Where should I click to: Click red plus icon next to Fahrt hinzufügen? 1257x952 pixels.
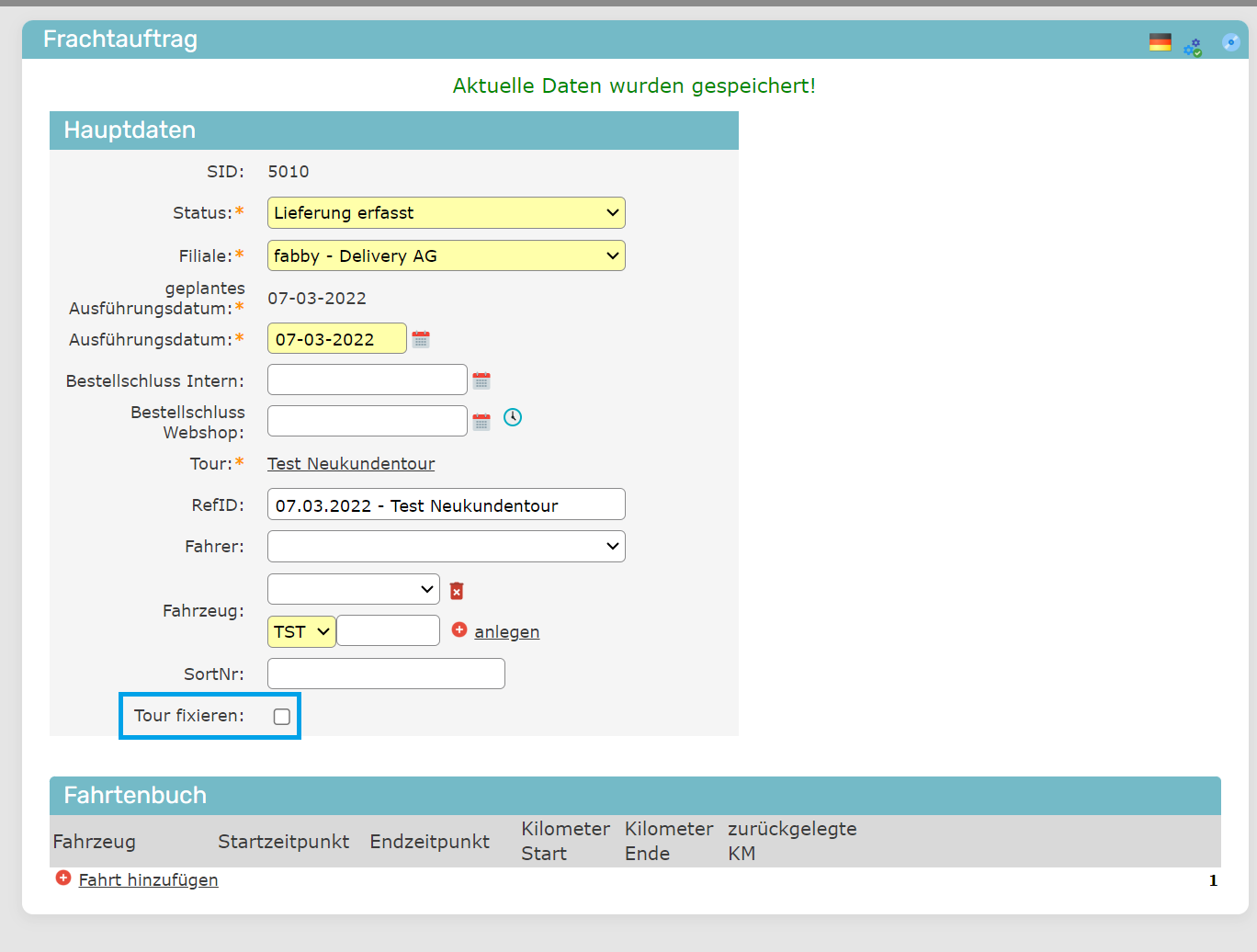point(63,878)
